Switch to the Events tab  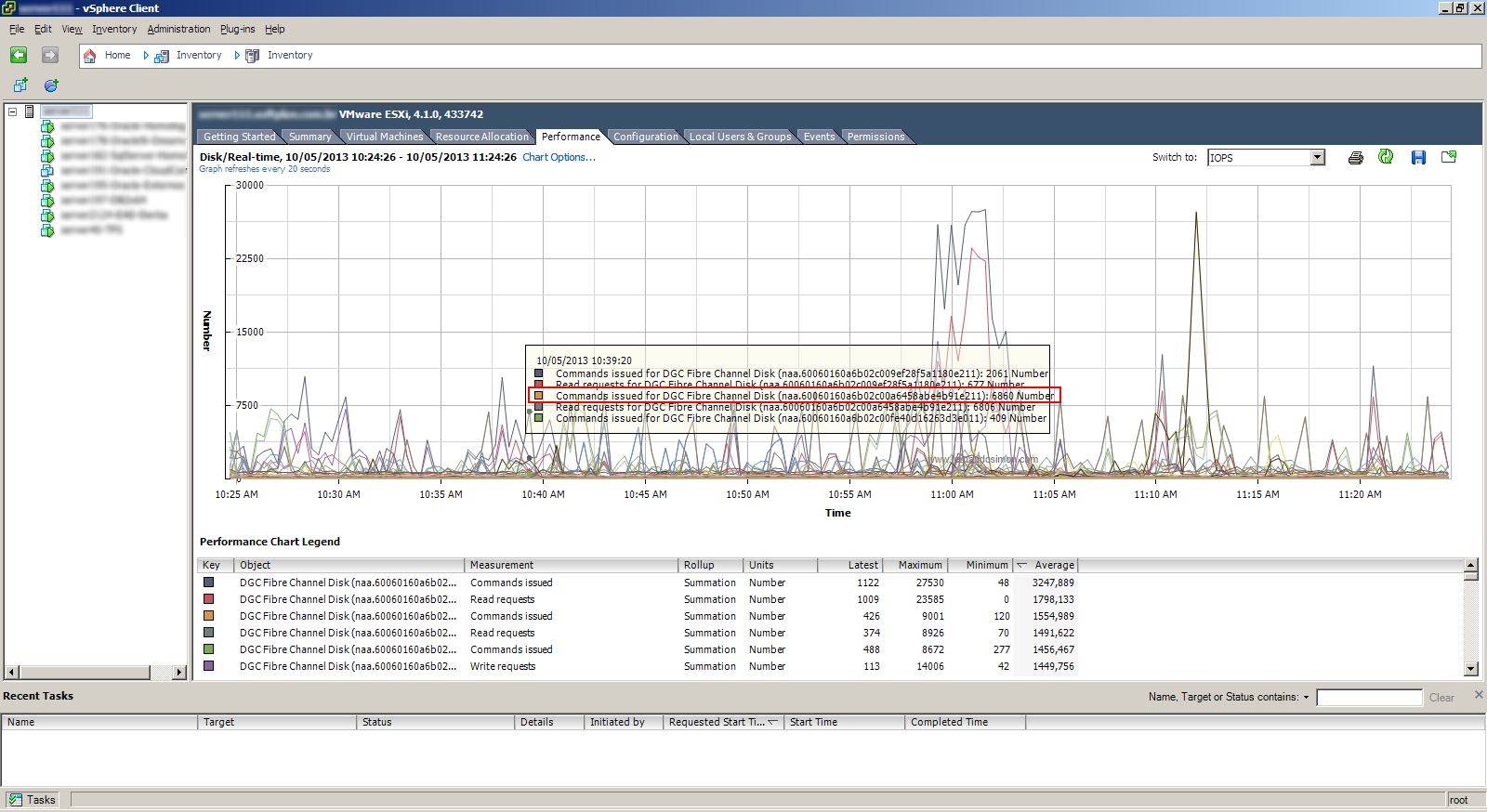(x=819, y=137)
